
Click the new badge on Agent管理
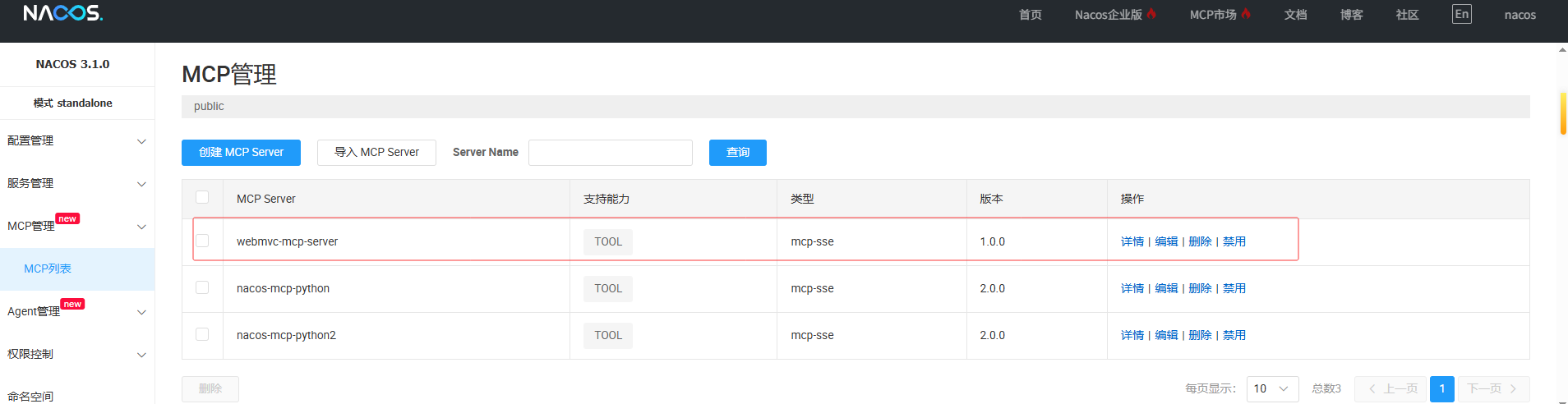click(72, 304)
